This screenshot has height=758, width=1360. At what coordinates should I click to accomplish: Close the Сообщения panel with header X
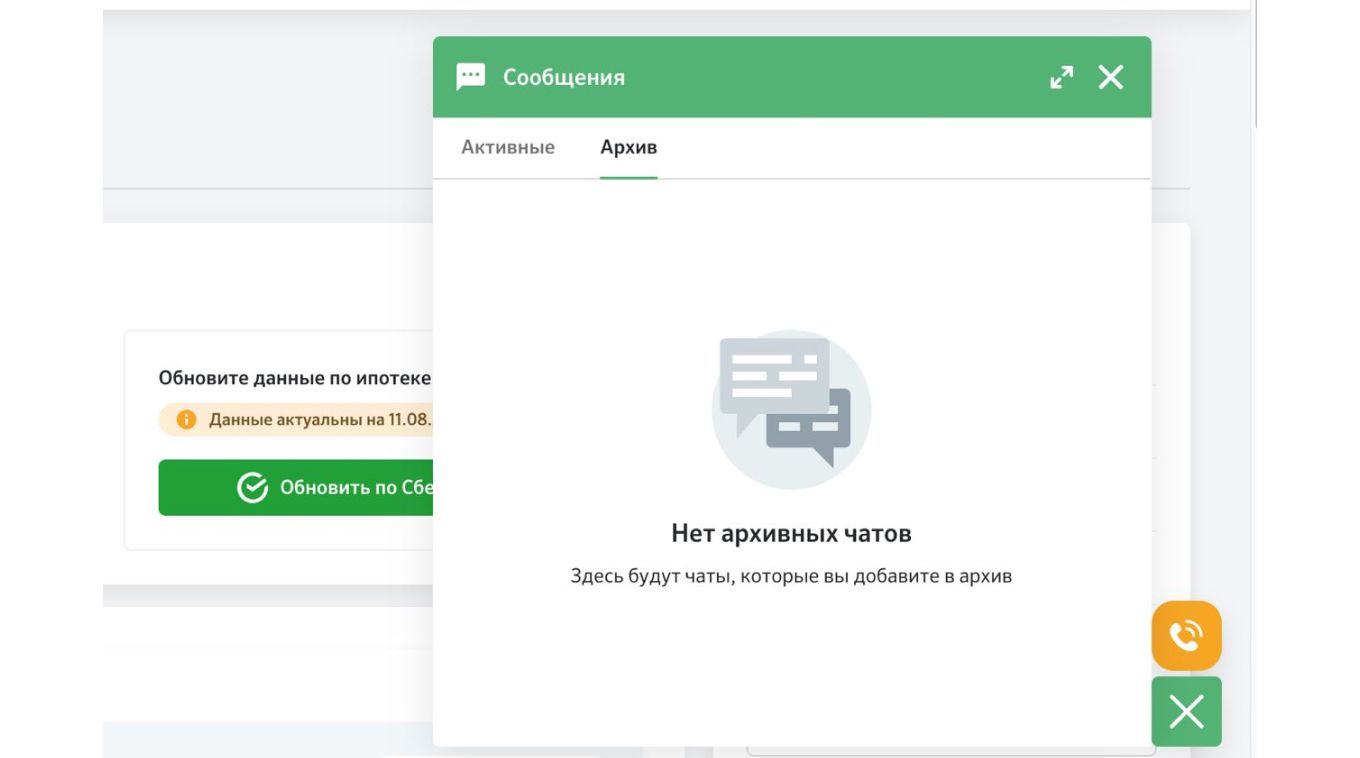point(1111,77)
